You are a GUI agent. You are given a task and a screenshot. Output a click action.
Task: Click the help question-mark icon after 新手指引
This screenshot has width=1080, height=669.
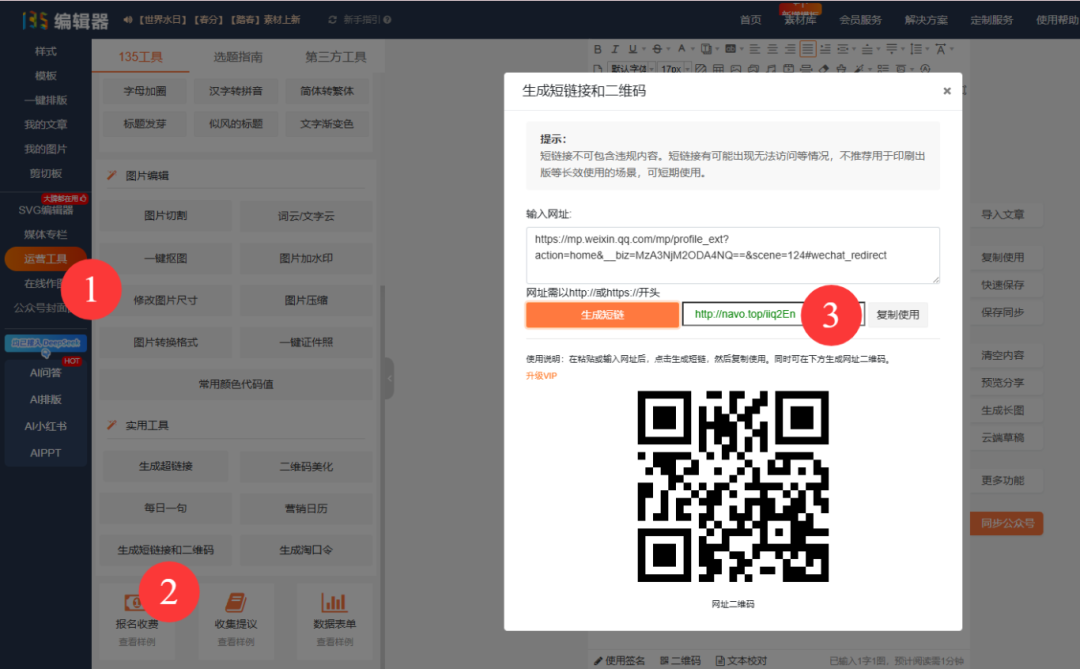point(387,20)
